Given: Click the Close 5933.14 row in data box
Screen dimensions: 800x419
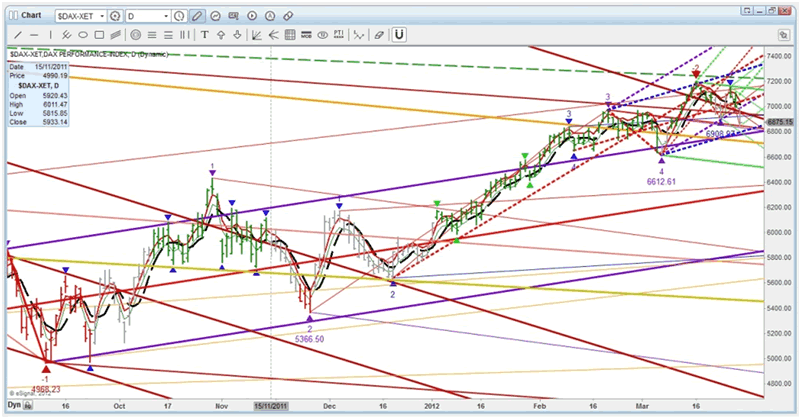Looking at the screenshot, I should click(38, 122).
